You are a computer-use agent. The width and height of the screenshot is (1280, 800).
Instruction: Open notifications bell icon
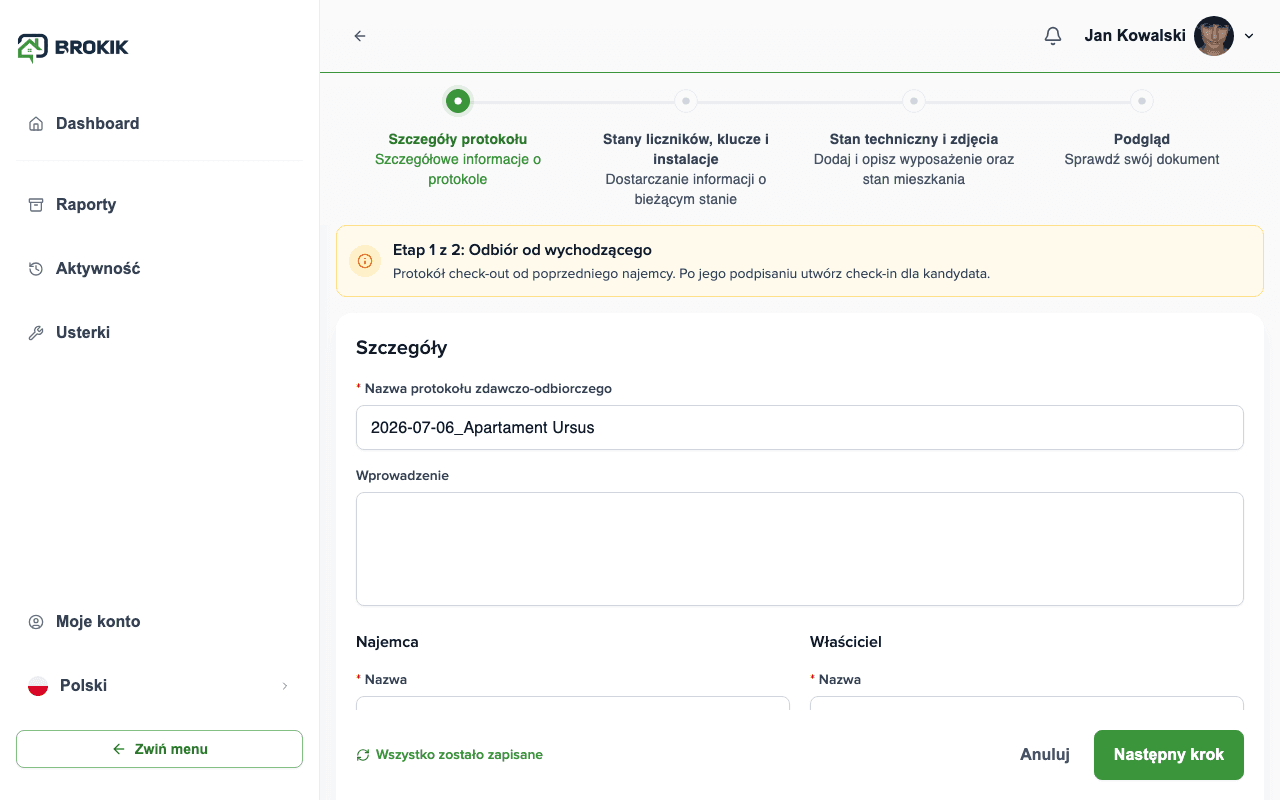click(1052, 36)
